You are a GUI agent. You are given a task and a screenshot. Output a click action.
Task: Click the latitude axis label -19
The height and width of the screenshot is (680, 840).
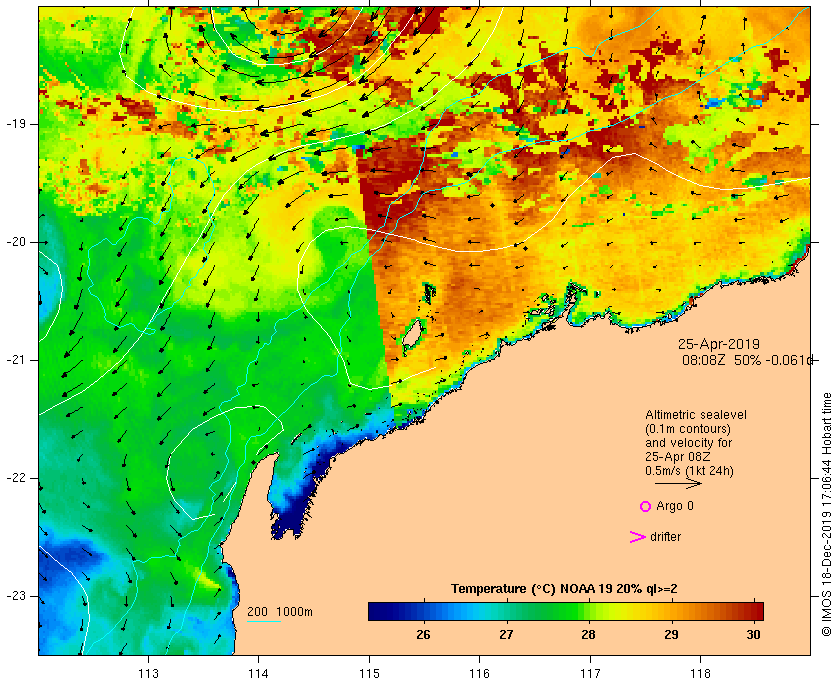(16, 124)
